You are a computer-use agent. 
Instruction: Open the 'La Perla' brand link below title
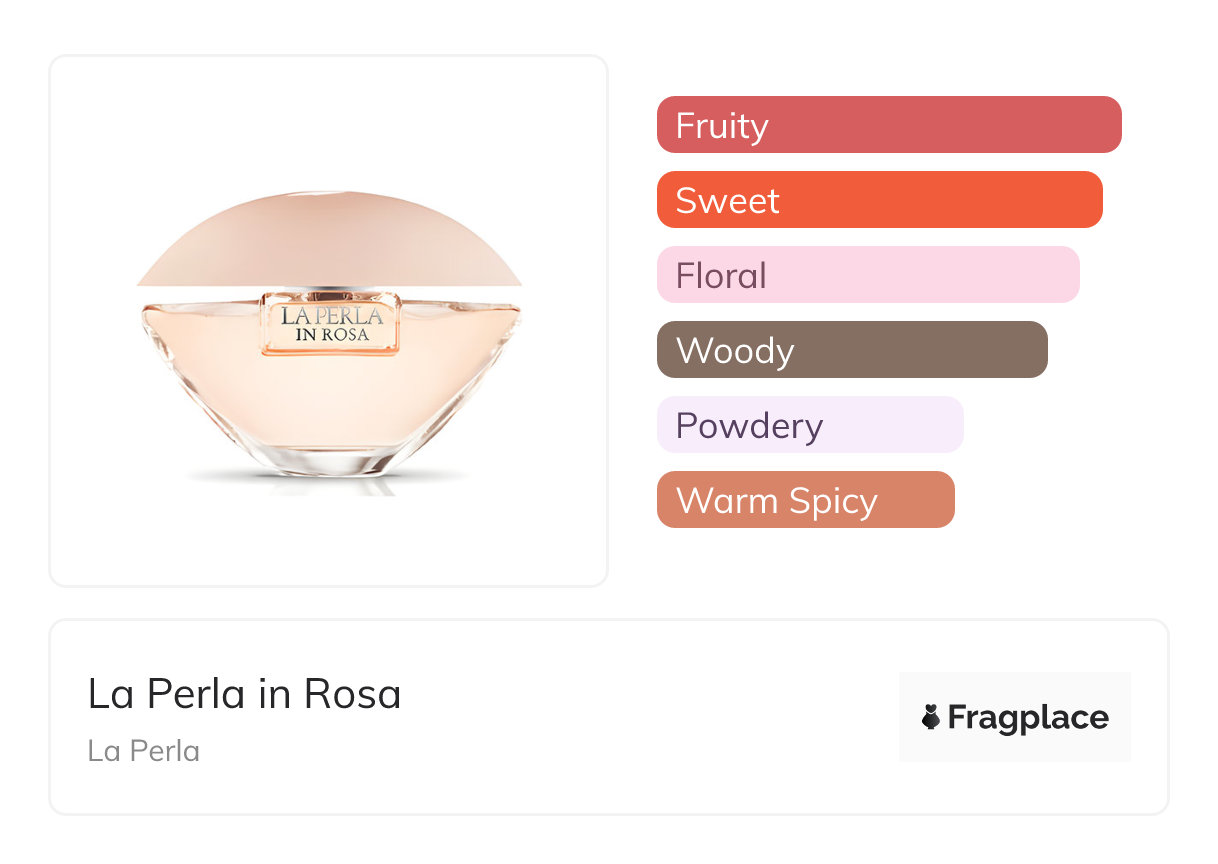(x=144, y=750)
